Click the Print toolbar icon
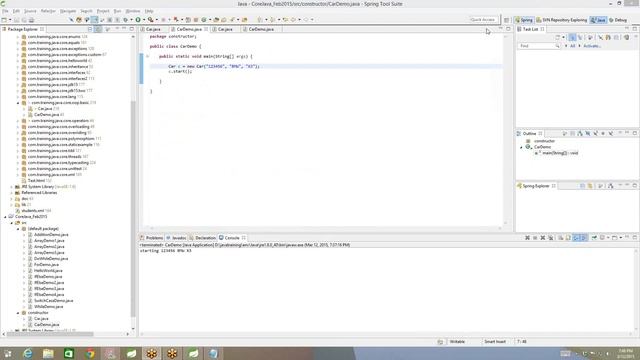The width and height of the screenshot is (640, 360). (x=31, y=20)
